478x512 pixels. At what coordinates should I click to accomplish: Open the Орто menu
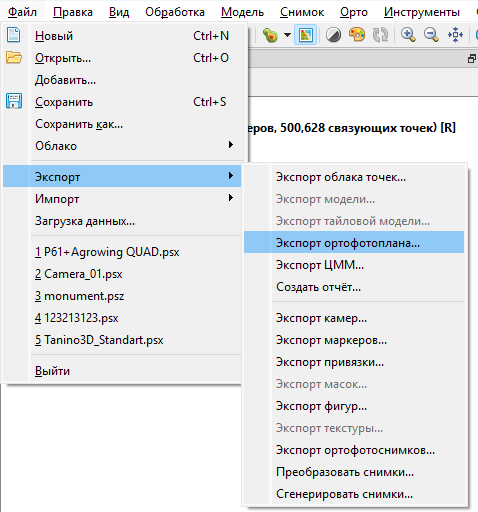click(354, 12)
